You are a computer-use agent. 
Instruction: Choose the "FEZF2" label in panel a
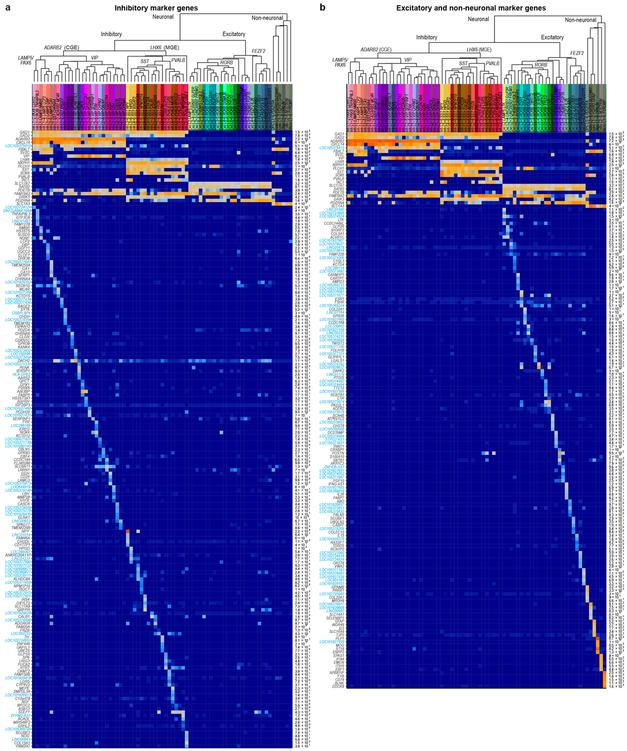259,51
